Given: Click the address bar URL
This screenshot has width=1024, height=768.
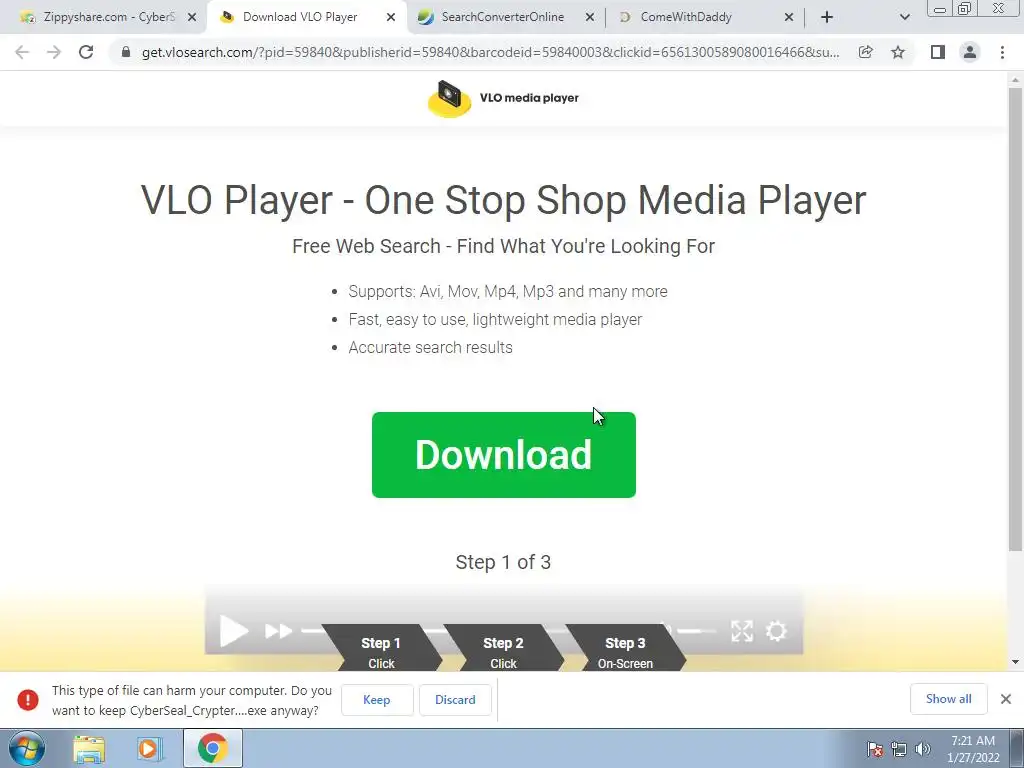Looking at the screenshot, I should (x=490, y=52).
